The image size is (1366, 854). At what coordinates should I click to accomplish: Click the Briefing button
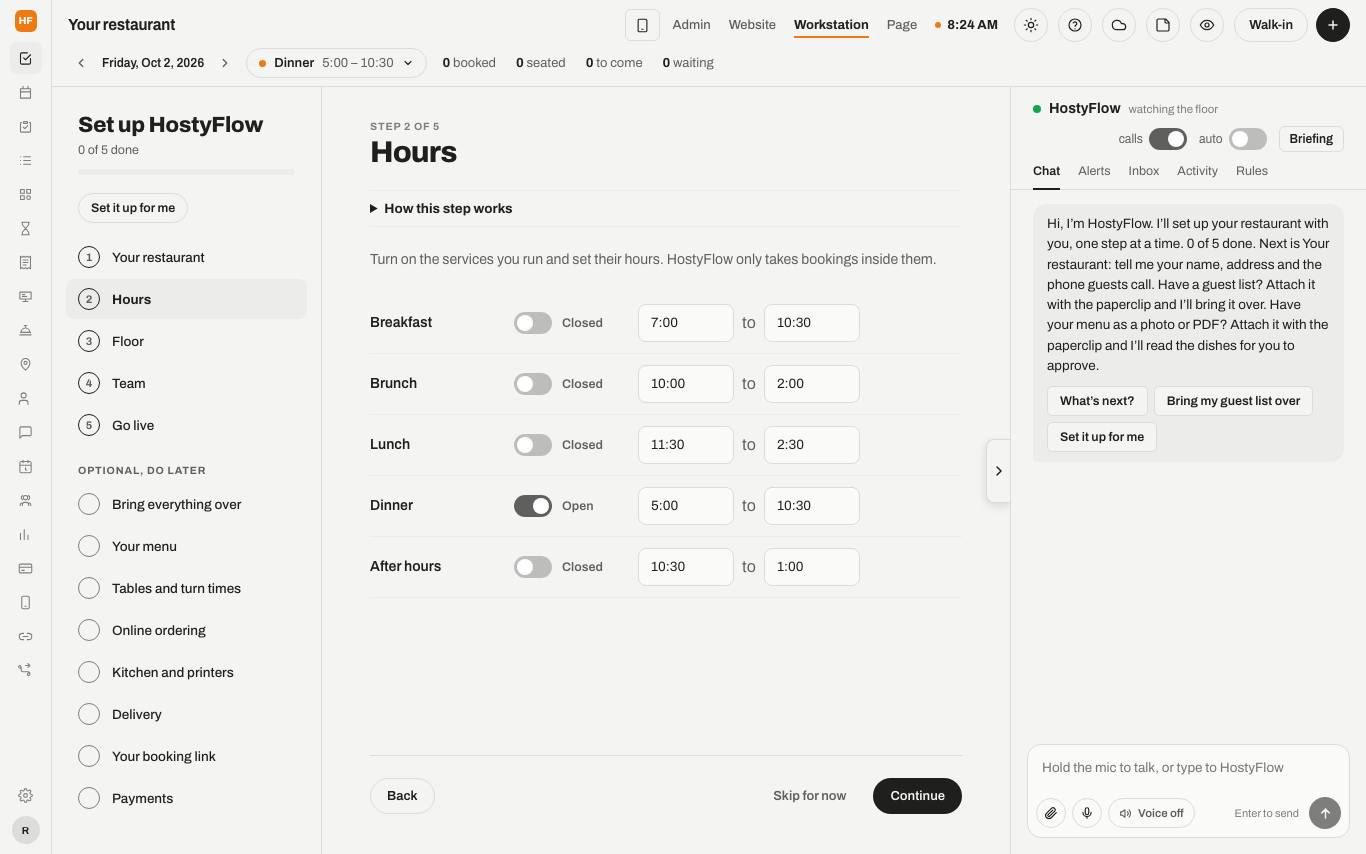click(1311, 139)
